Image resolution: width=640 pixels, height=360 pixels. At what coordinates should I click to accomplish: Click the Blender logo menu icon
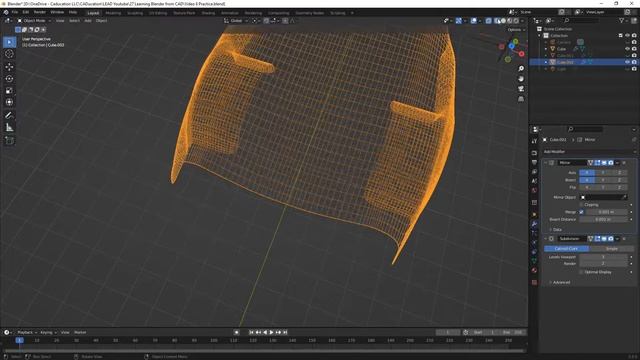click(x=6, y=12)
